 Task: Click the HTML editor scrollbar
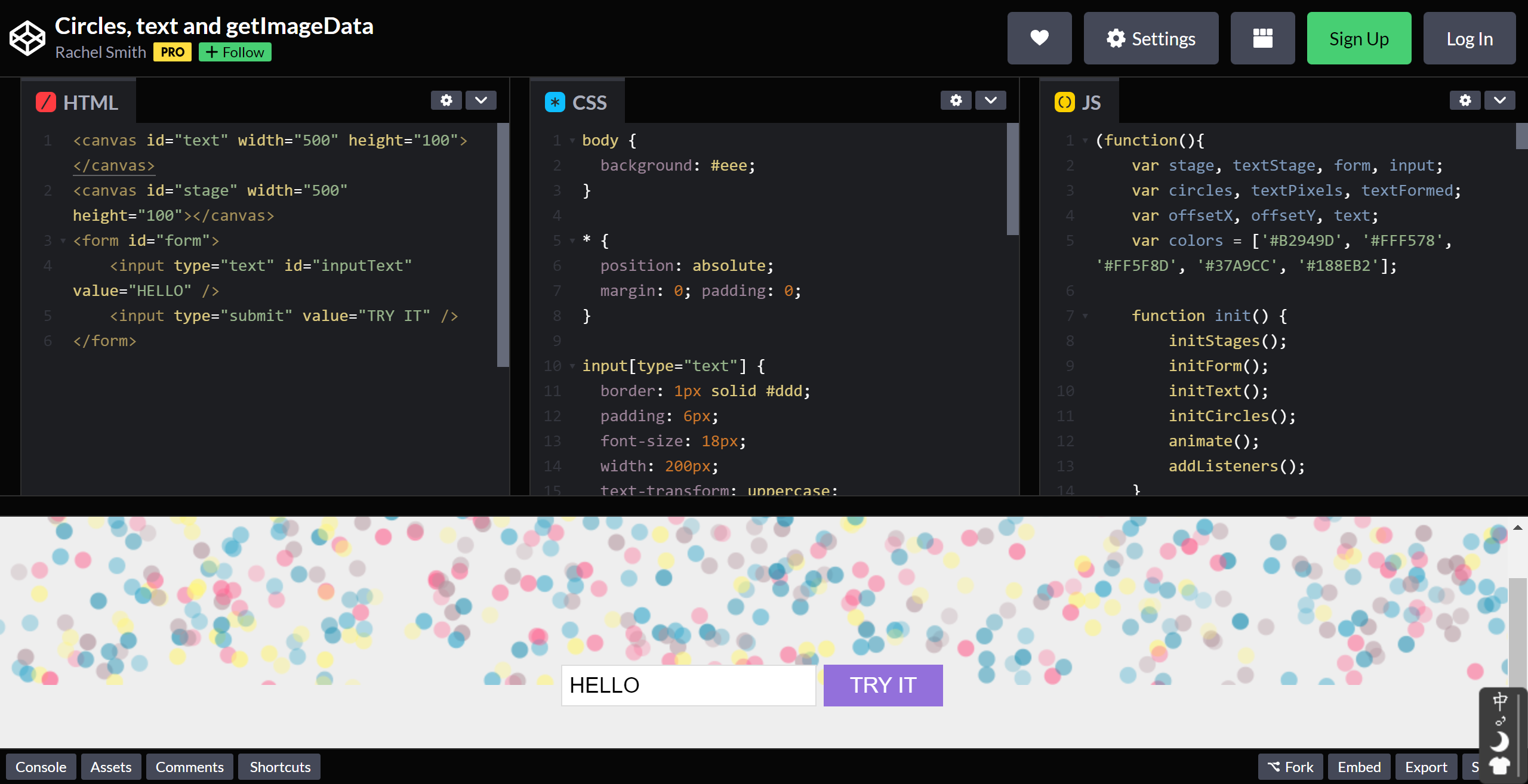(x=503, y=245)
